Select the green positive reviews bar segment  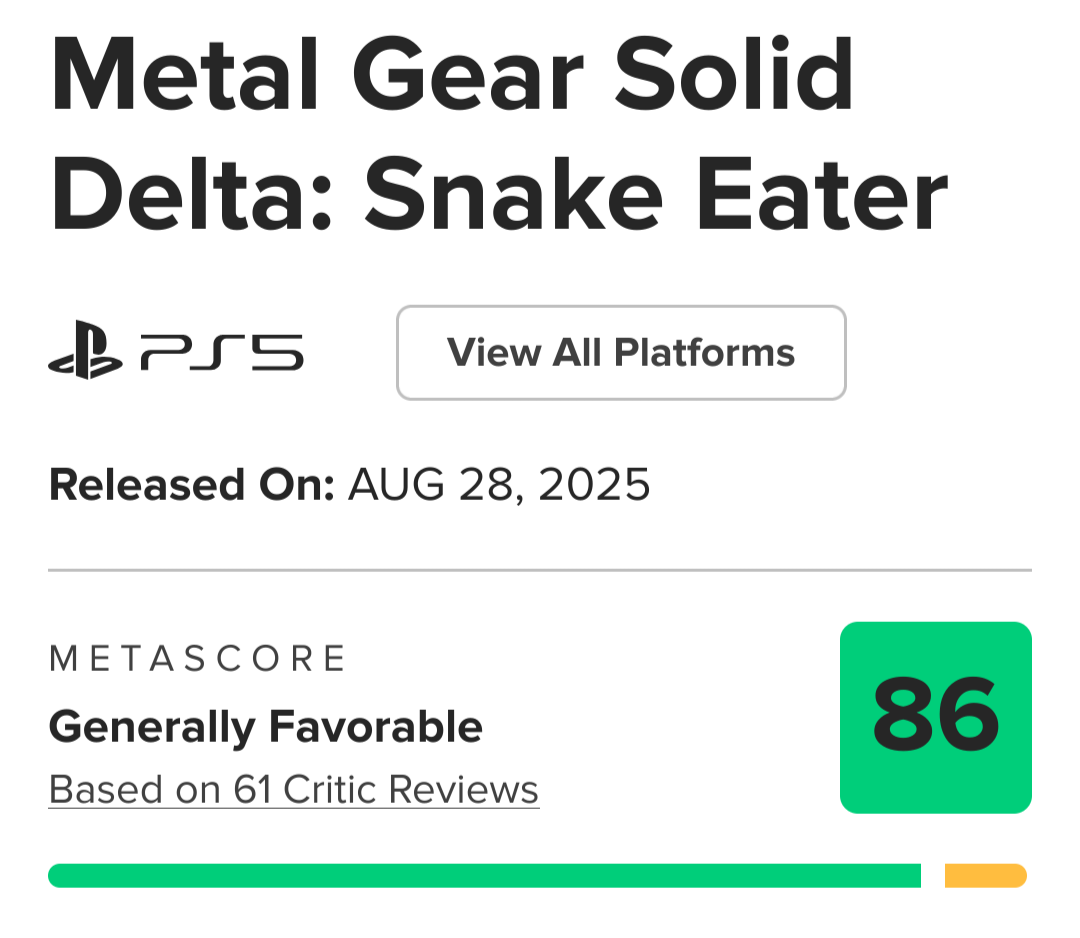tap(484, 876)
